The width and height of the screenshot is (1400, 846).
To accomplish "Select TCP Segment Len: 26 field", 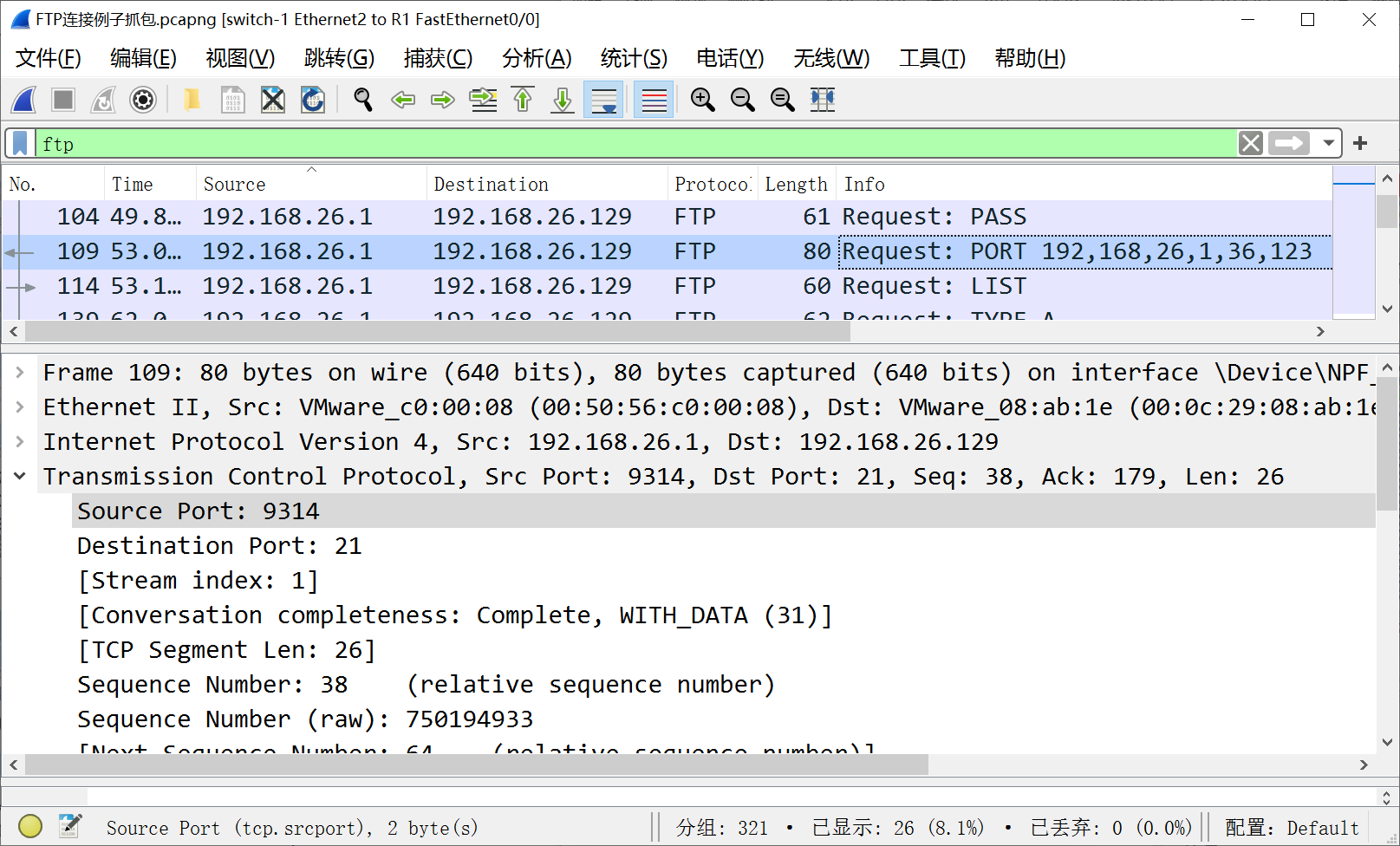I will pos(226,650).
